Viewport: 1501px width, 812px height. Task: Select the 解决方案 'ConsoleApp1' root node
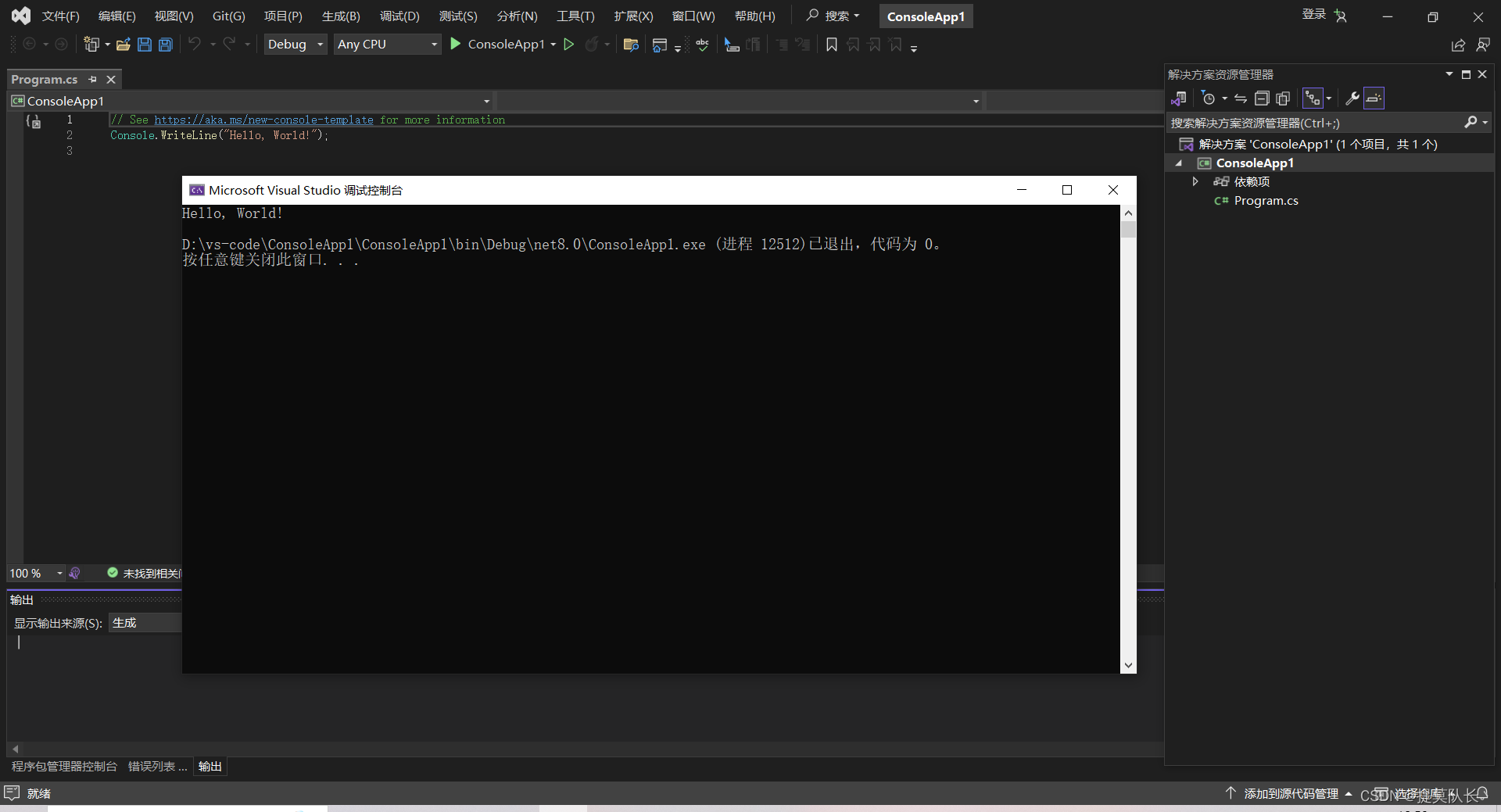(x=1317, y=144)
